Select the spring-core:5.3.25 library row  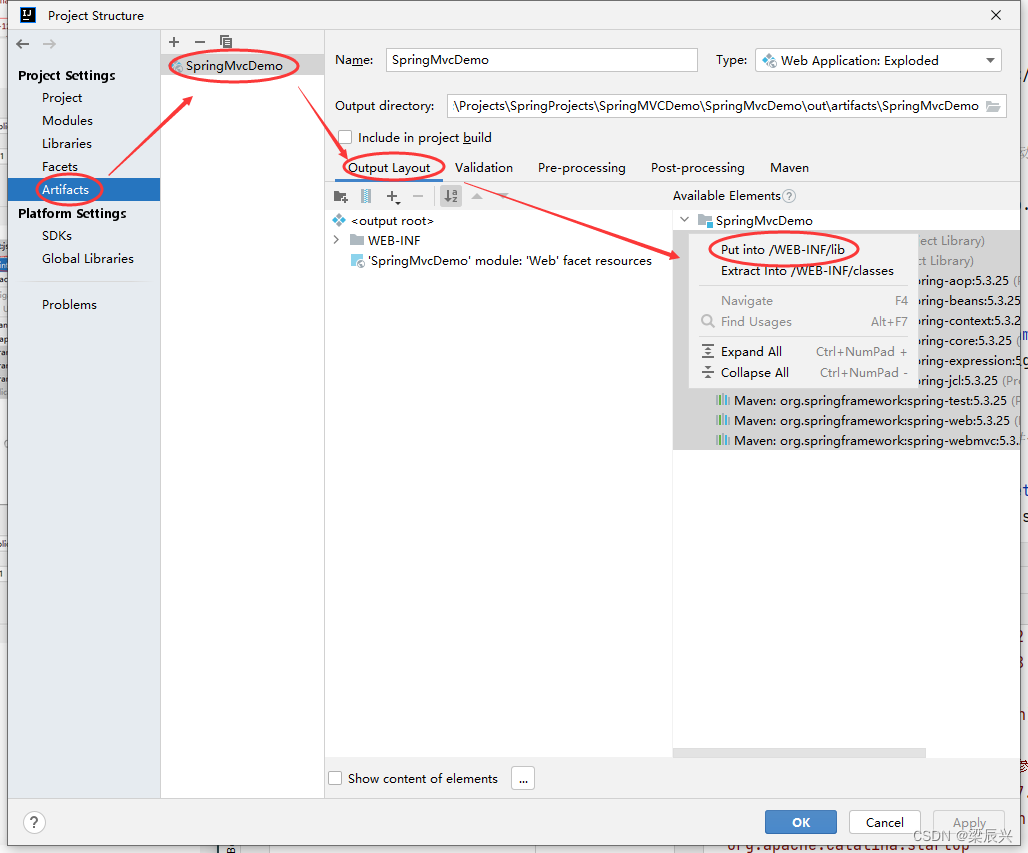pos(968,341)
